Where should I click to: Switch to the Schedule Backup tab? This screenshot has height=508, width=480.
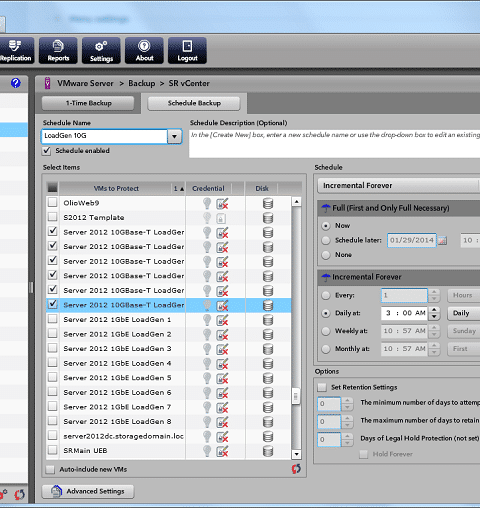[x=194, y=103]
